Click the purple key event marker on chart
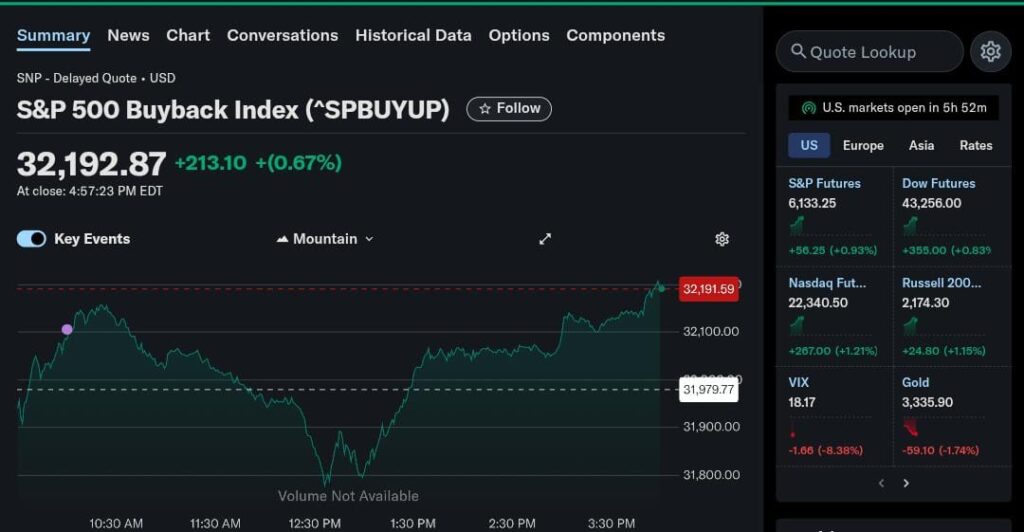Screen dimensions: 1024x532 [67, 329]
